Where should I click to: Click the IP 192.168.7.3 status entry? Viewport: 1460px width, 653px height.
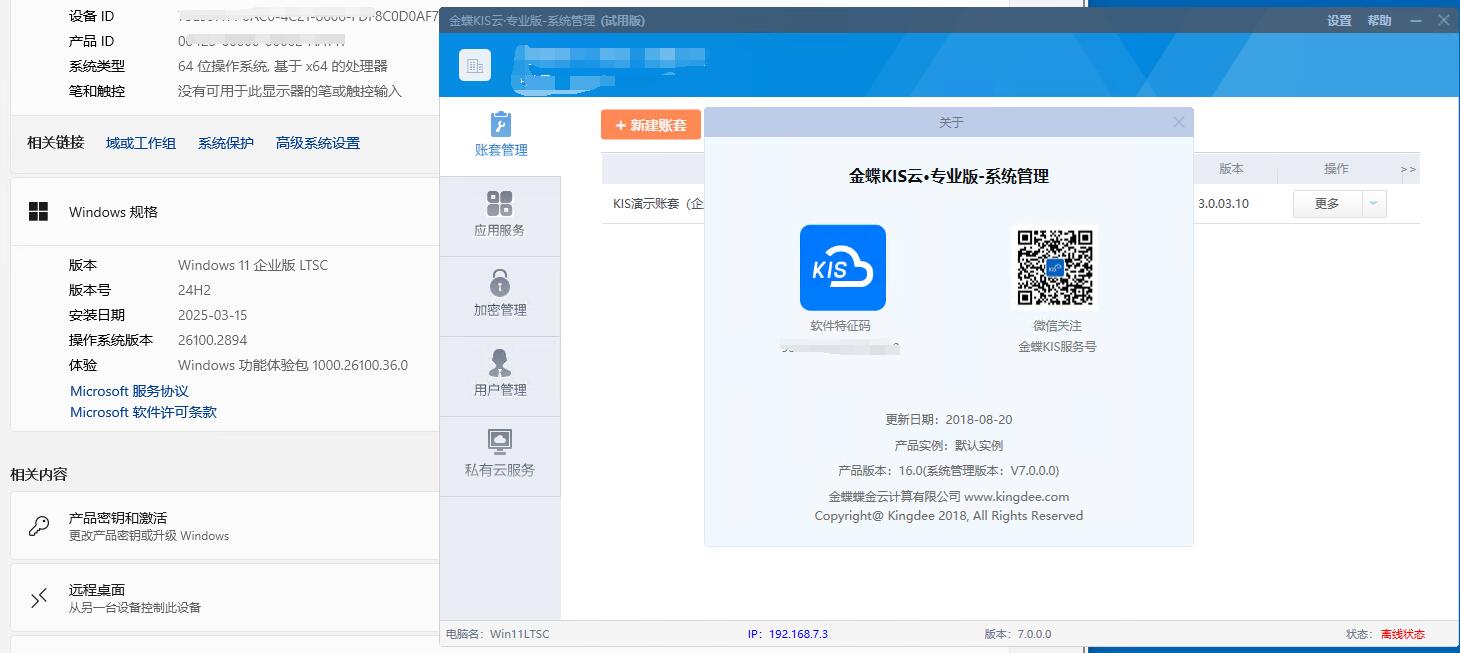pos(788,634)
